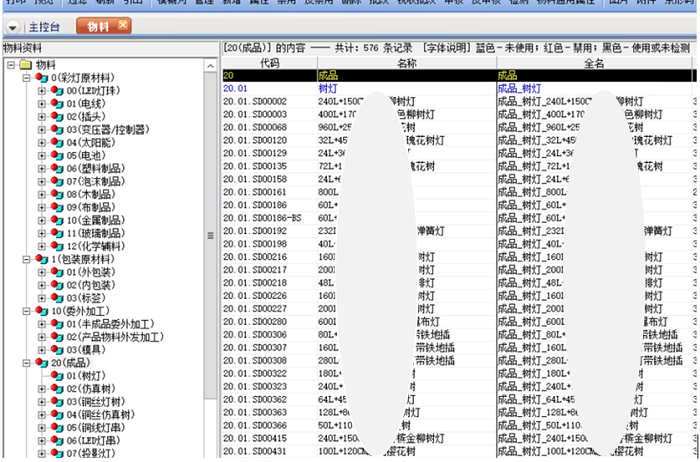Switch to the 主控台 tab
The width and height of the screenshot is (700, 462).
pyautogui.click(x=44, y=27)
